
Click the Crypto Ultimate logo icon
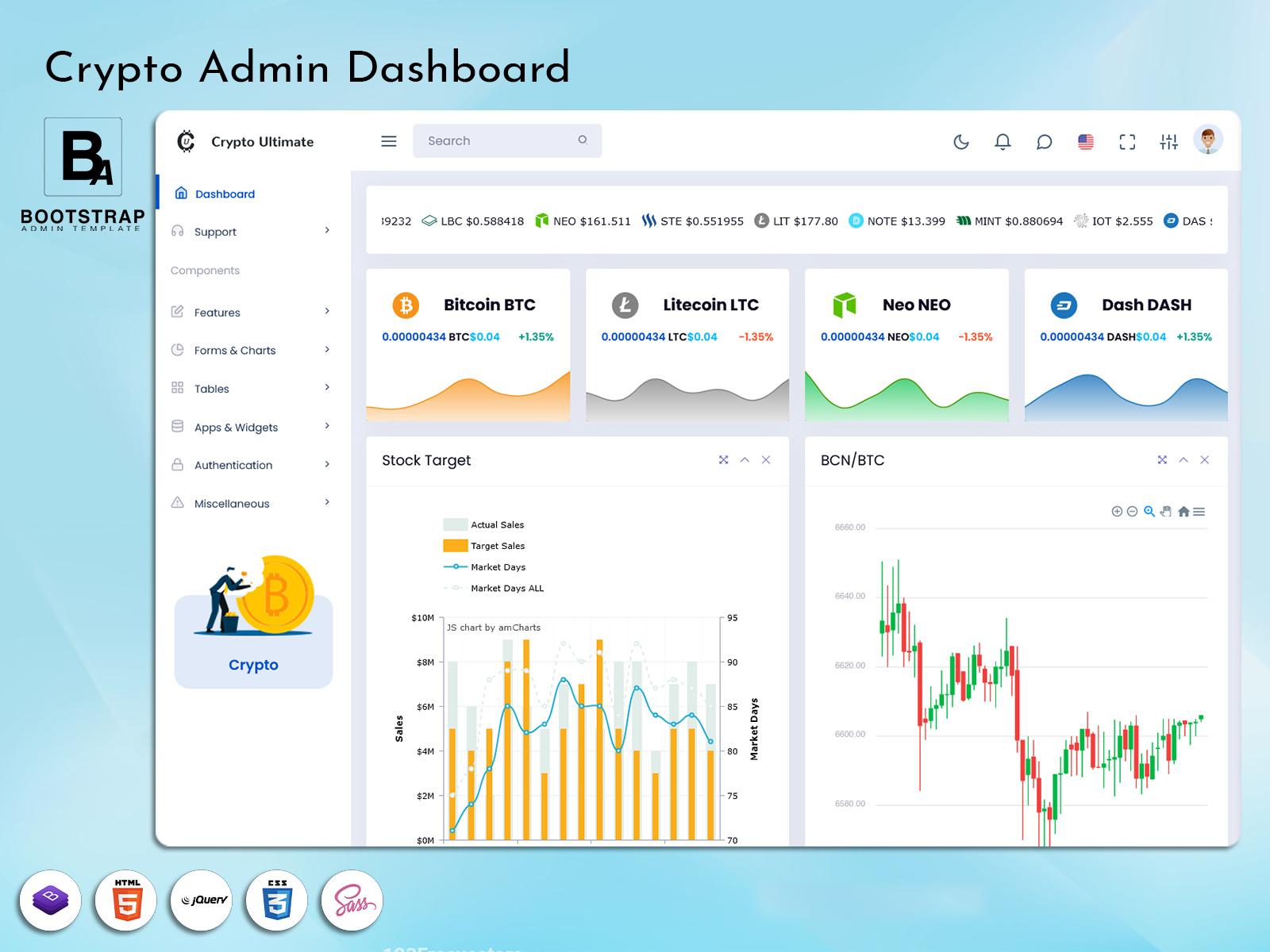click(186, 141)
